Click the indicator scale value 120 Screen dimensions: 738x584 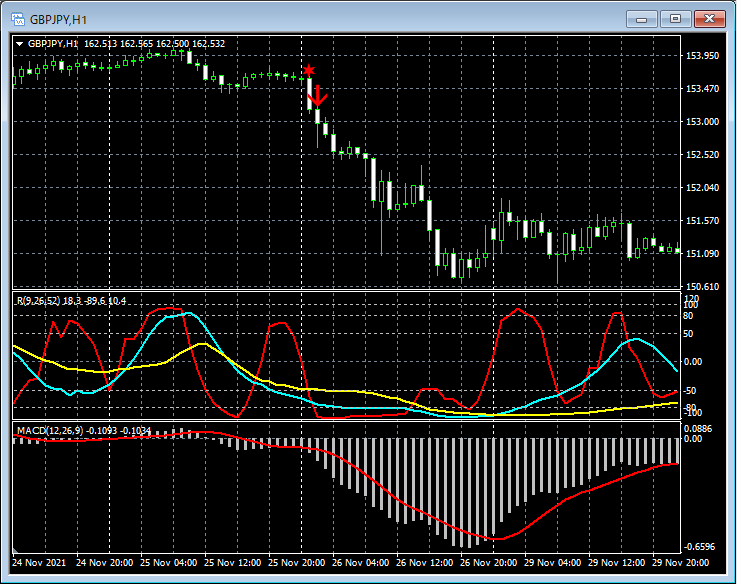pyautogui.click(x=691, y=299)
